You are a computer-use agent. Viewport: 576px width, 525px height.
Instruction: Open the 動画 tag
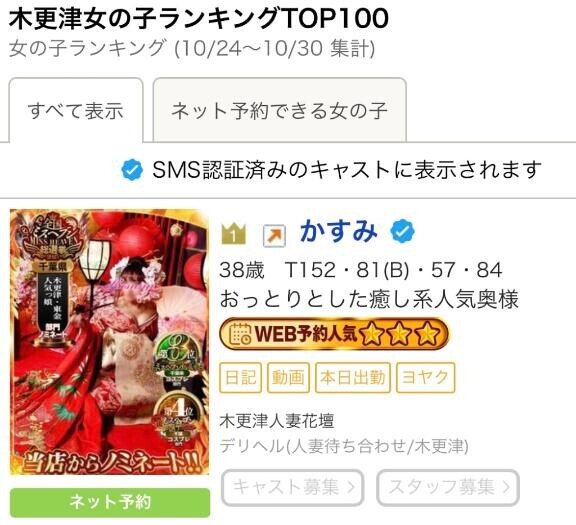pyautogui.click(x=288, y=377)
